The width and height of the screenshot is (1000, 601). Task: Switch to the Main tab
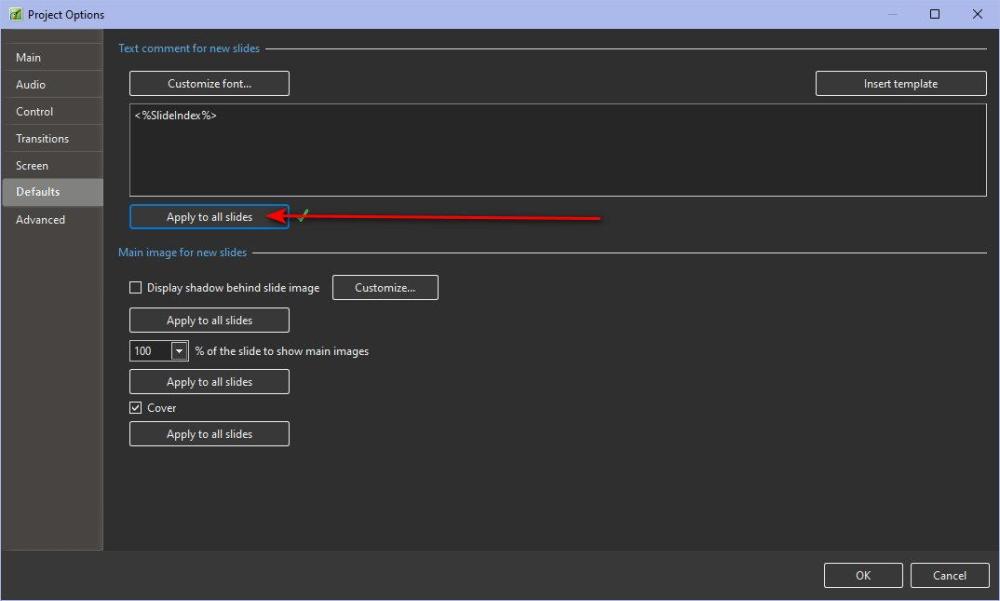pos(29,58)
